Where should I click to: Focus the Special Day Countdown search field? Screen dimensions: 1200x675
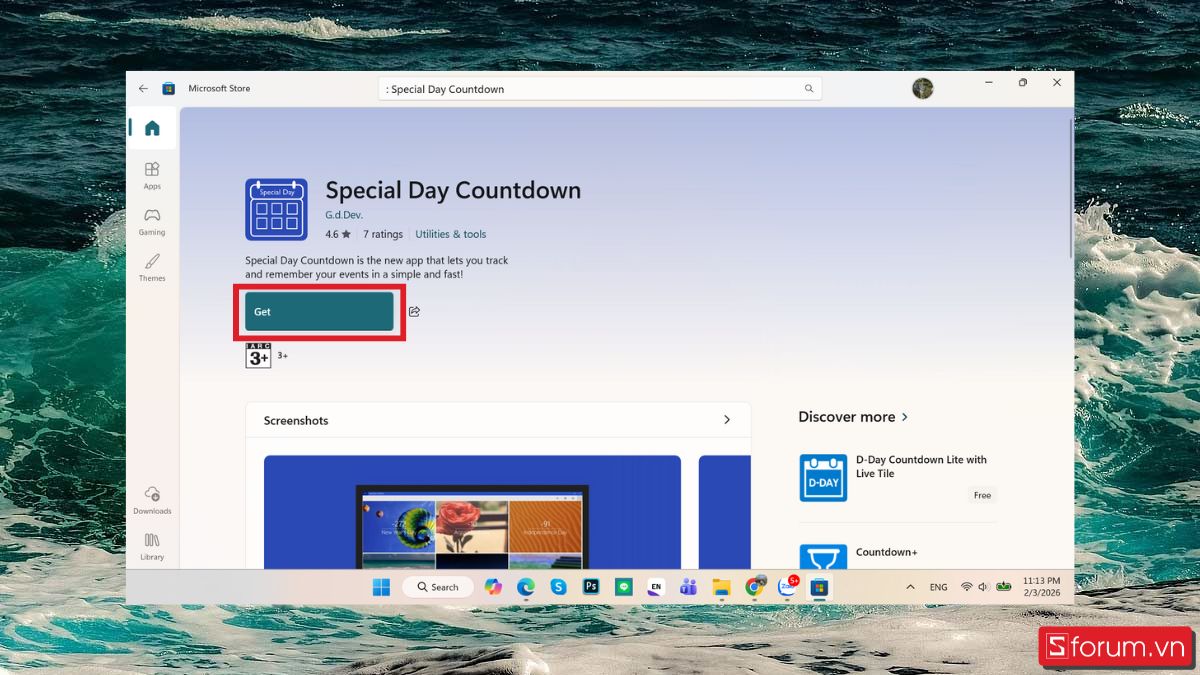600,89
